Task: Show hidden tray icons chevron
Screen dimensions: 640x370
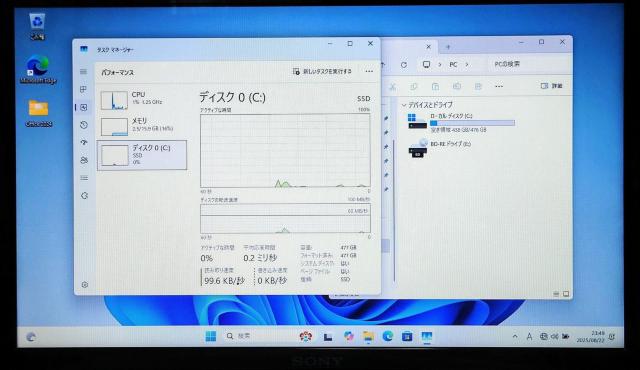Action: [515, 337]
